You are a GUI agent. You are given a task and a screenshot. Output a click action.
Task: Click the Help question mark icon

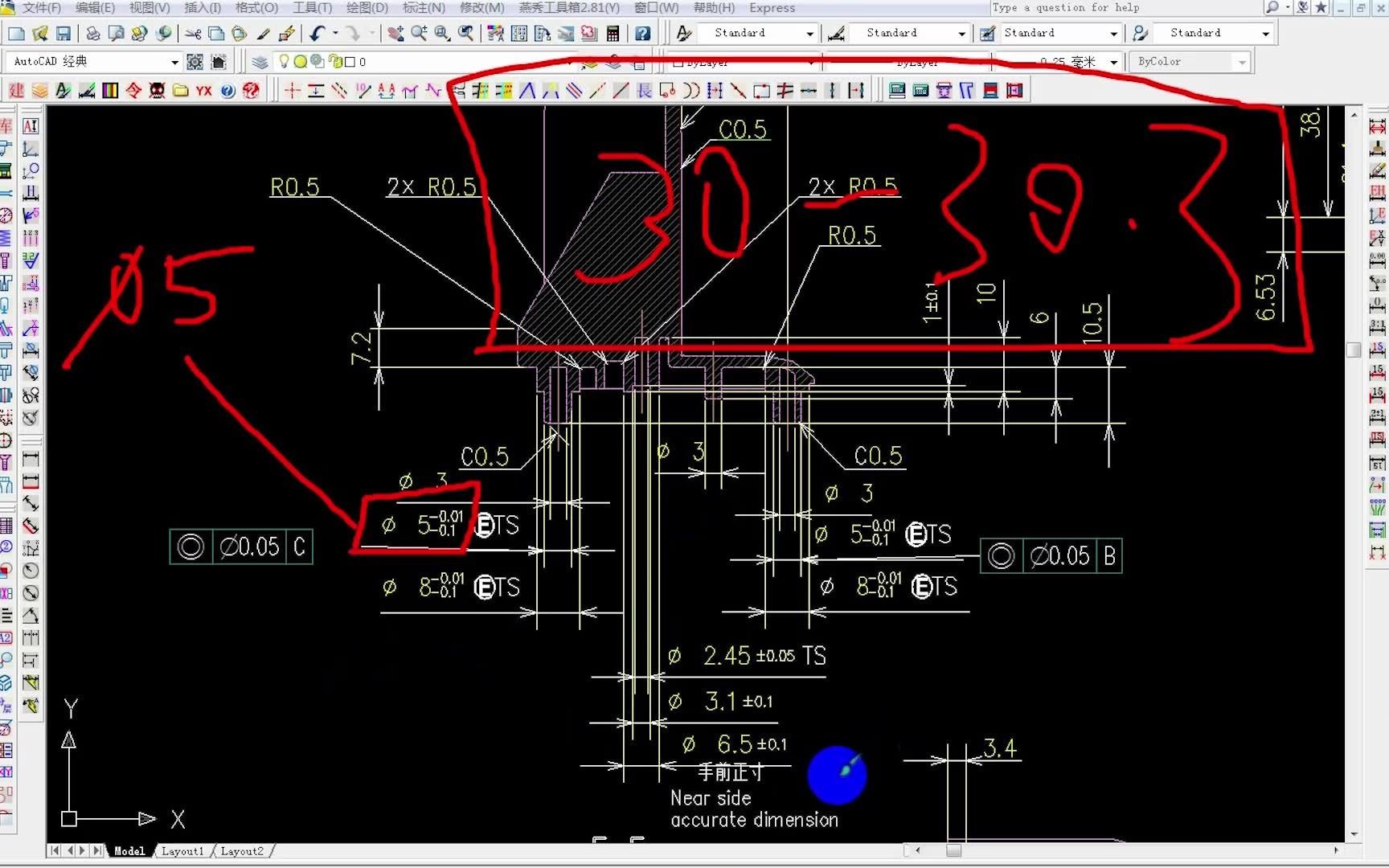point(643,33)
